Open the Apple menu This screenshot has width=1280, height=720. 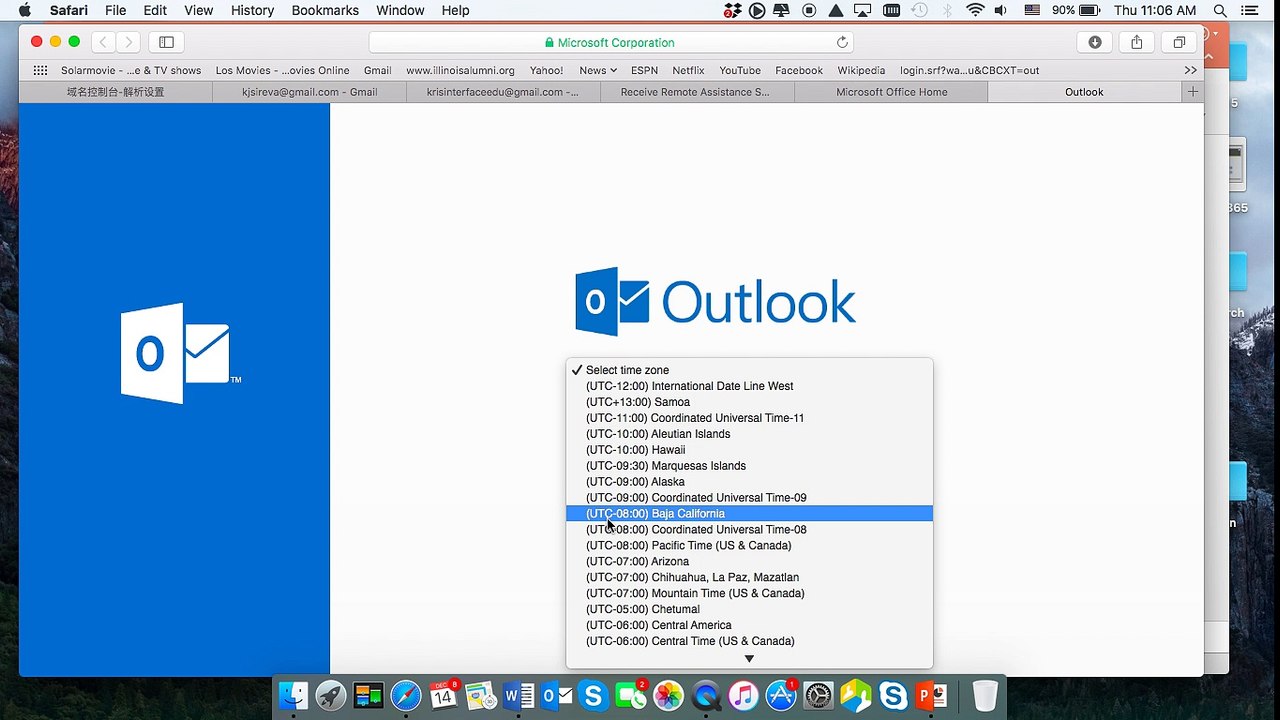[25, 10]
